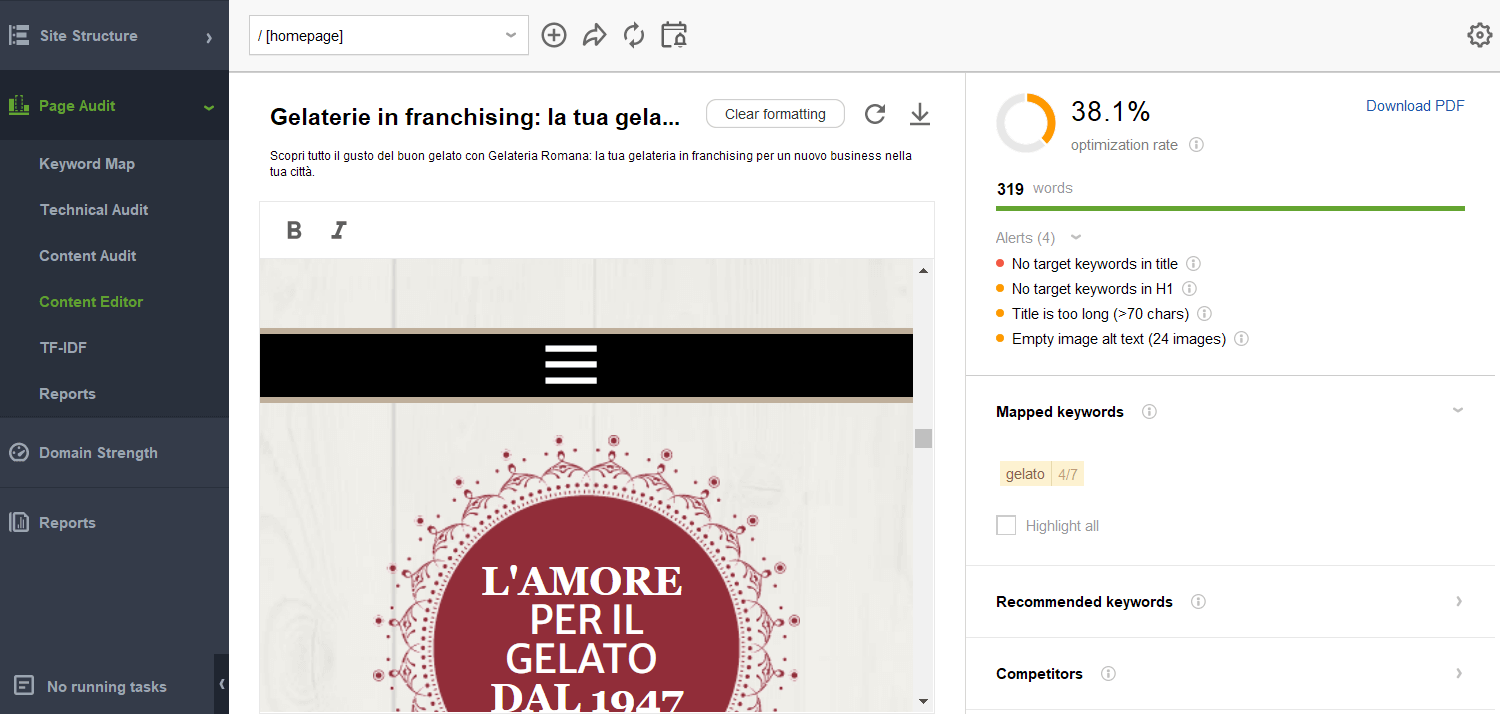Select the gelato mapped keyword tag
Image resolution: width=1500 pixels, height=714 pixels.
coord(1041,474)
